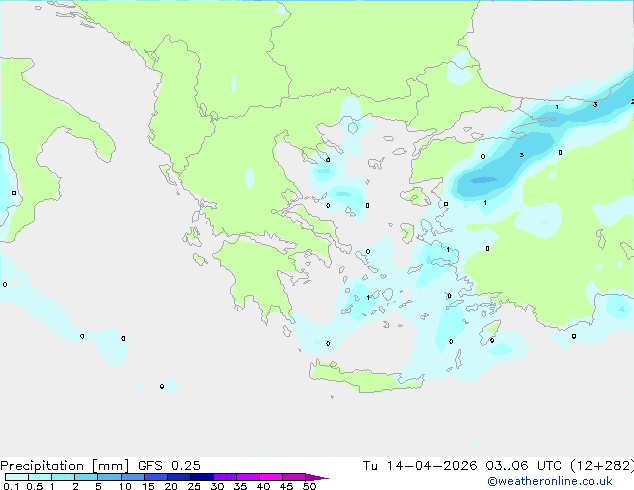The image size is (634, 490).
Task: Pick the 10–15 mm legend swatch
Action: pyautogui.click(x=132, y=477)
